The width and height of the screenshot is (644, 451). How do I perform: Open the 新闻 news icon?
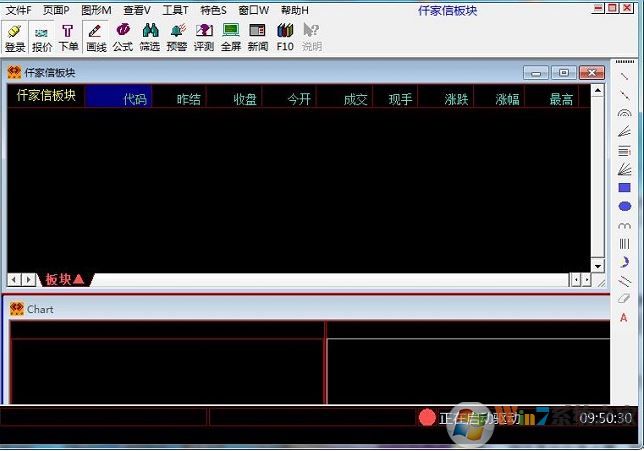tap(258, 37)
